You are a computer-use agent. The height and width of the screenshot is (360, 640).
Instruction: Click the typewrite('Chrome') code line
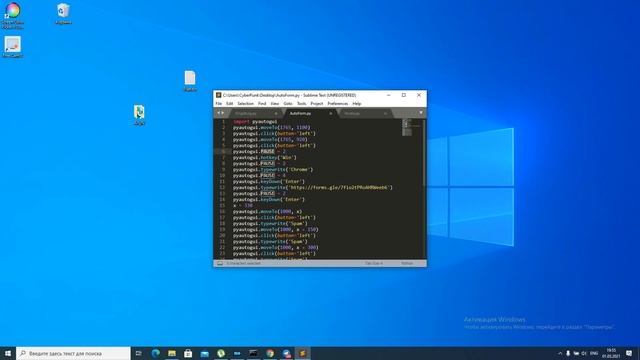click(x=273, y=169)
